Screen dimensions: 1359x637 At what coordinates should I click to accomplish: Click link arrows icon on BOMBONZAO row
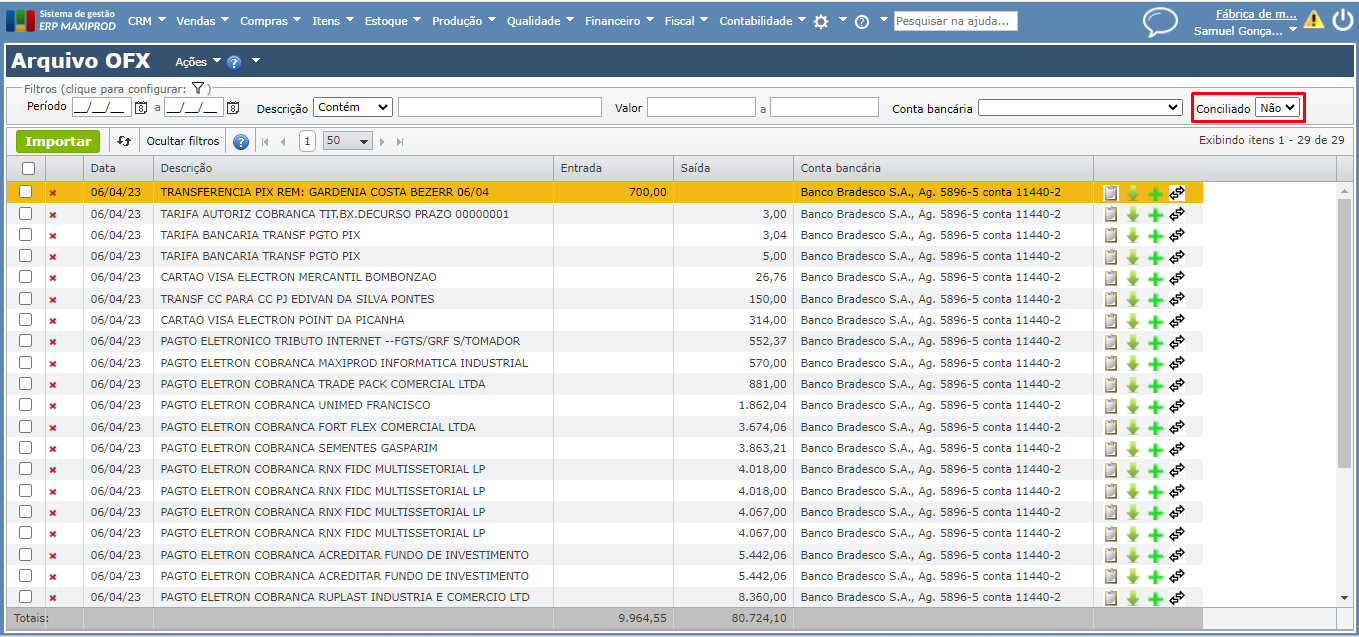1177,278
